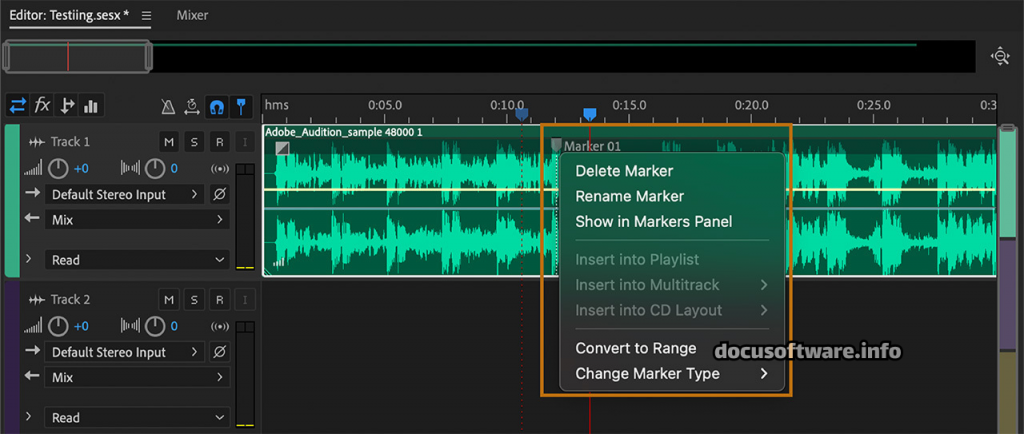
Task: Switch to the Mixer tab
Action: click(193, 16)
